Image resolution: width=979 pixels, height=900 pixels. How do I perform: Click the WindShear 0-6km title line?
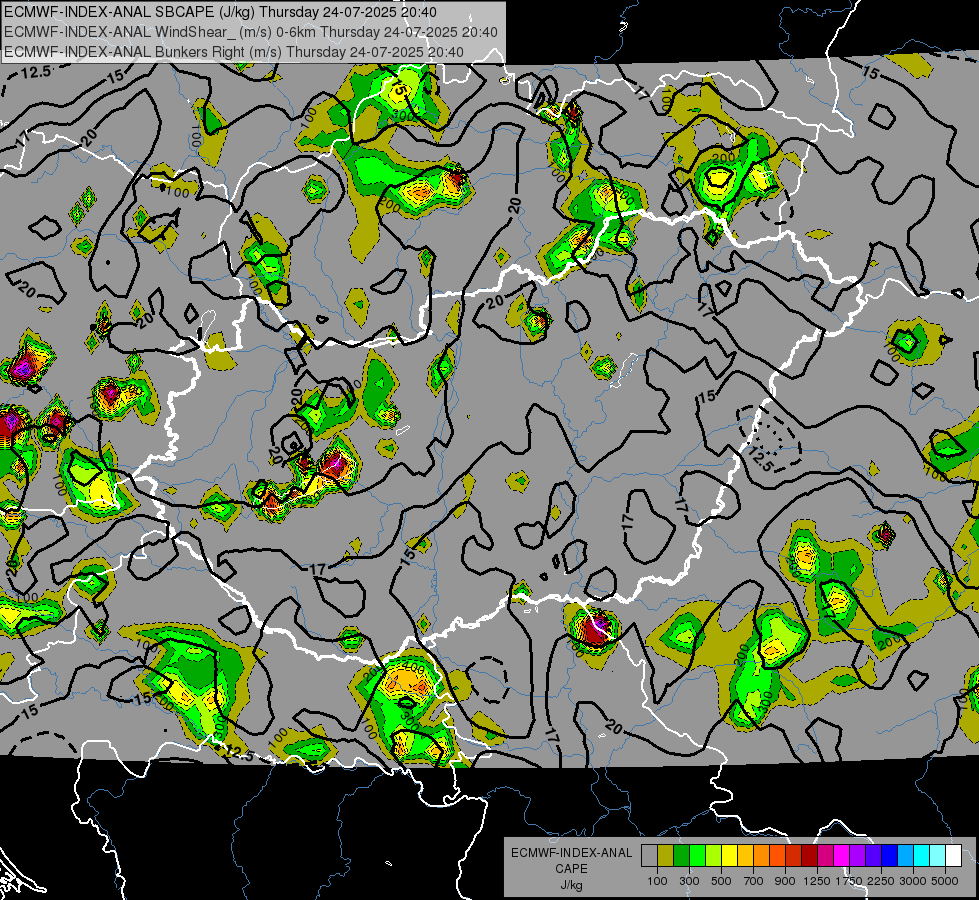tap(250, 32)
